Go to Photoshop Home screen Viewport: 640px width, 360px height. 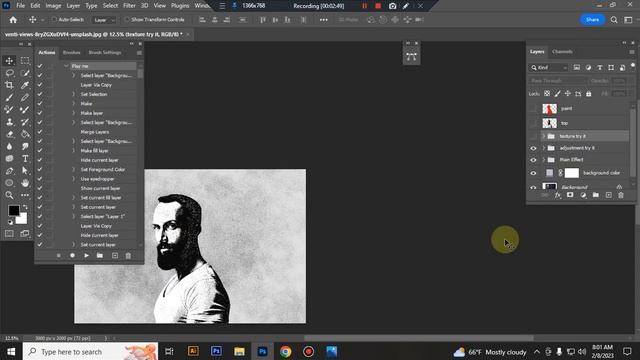click(x=13, y=20)
